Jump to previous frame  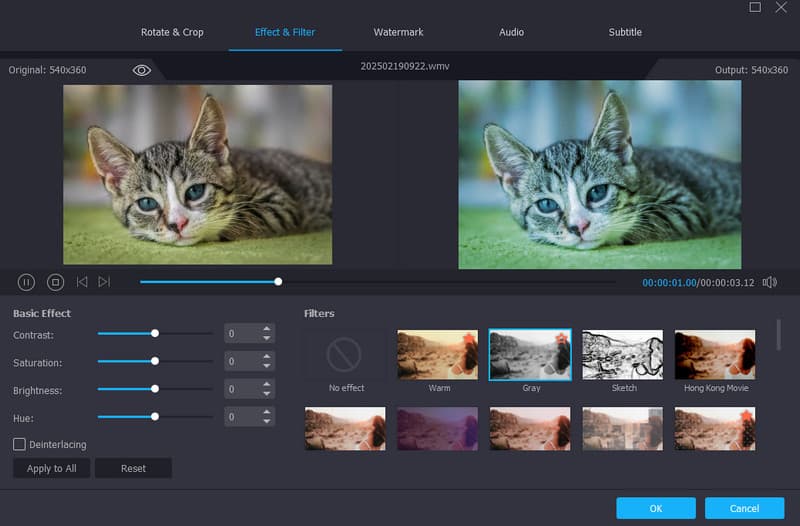coord(82,282)
